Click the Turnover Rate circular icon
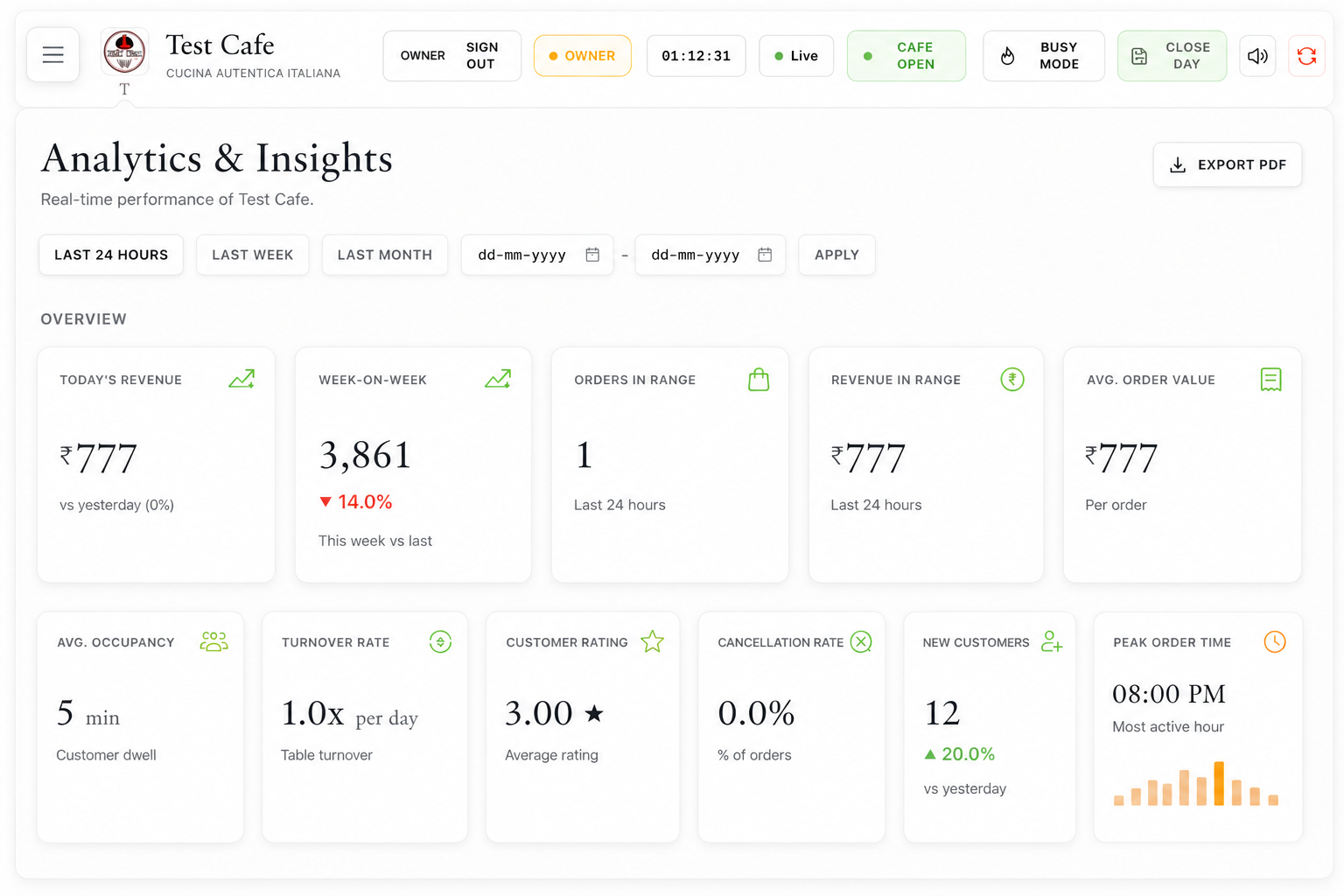Screen dimensions: 1344x896 (x=440, y=641)
